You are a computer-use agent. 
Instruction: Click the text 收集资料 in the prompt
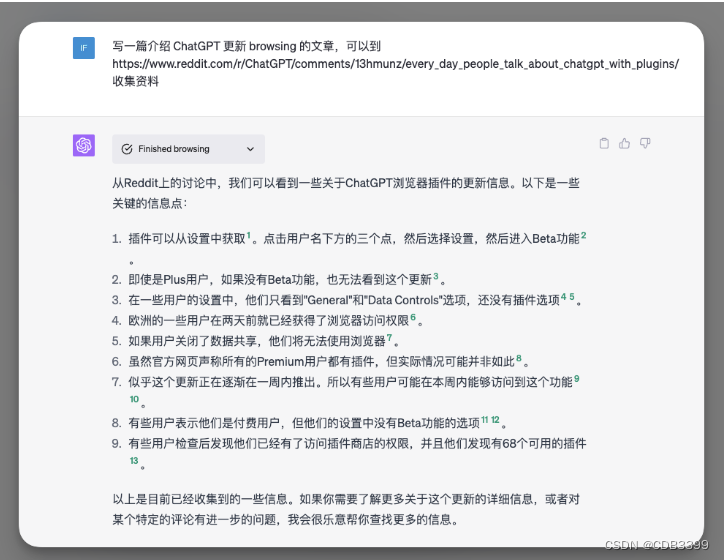click(x=135, y=81)
